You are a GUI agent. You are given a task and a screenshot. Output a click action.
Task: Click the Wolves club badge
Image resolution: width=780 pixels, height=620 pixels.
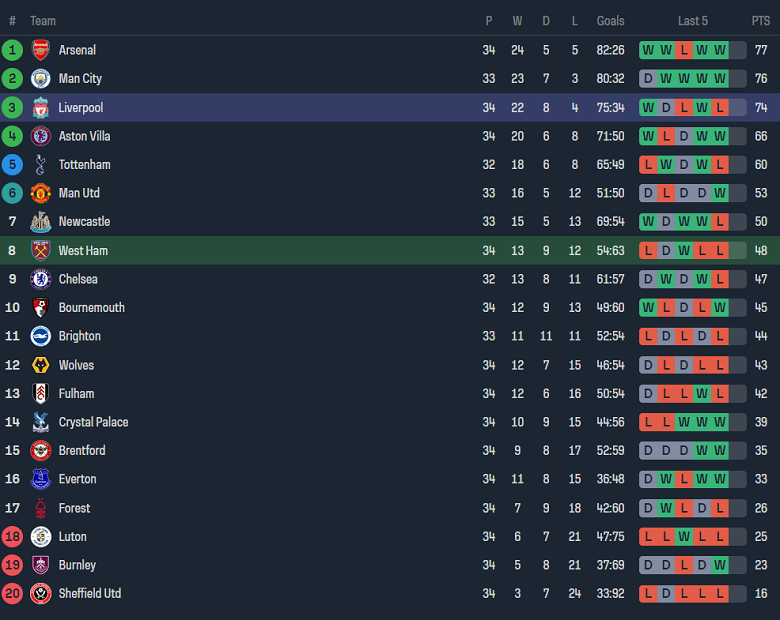click(x=40, y=365)
